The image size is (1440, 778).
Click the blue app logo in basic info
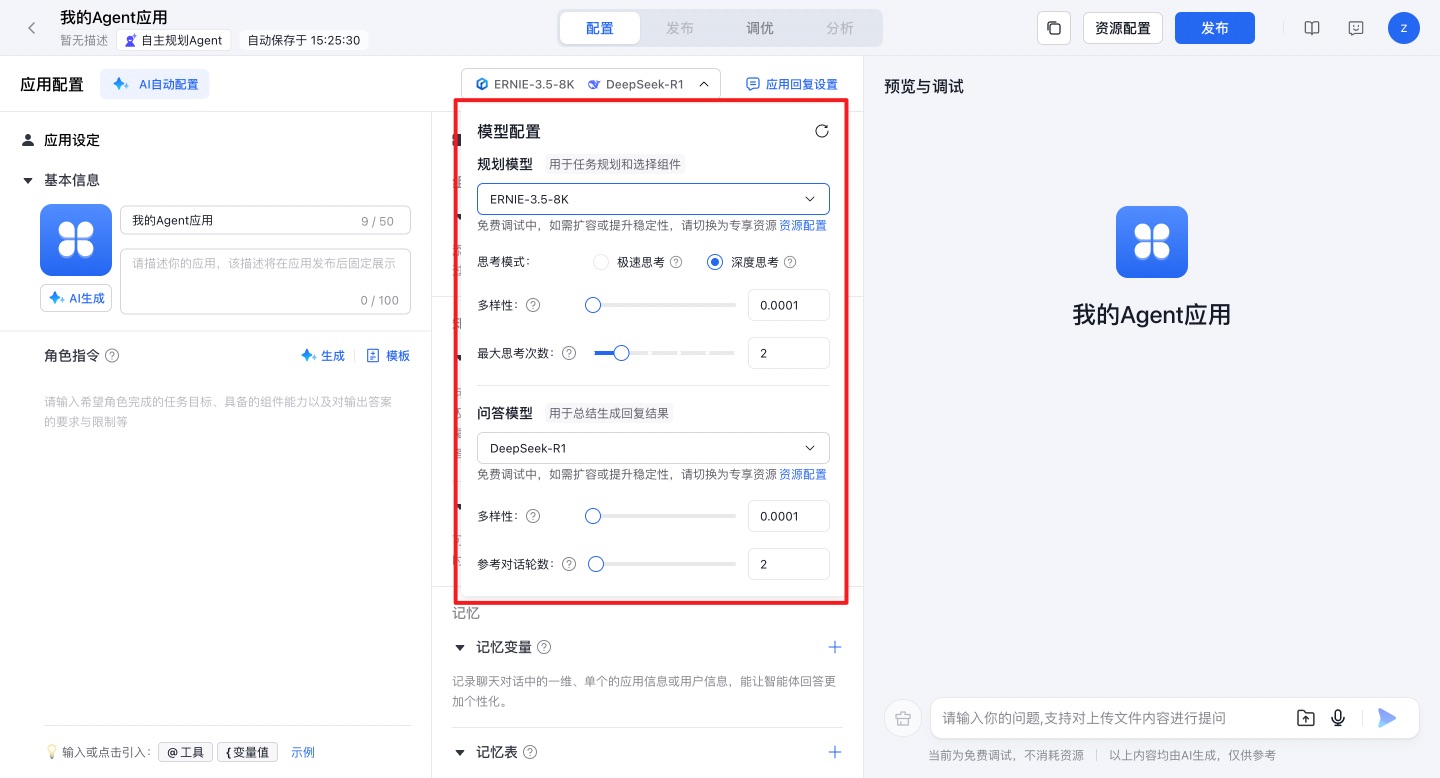[x=76, y=240]
